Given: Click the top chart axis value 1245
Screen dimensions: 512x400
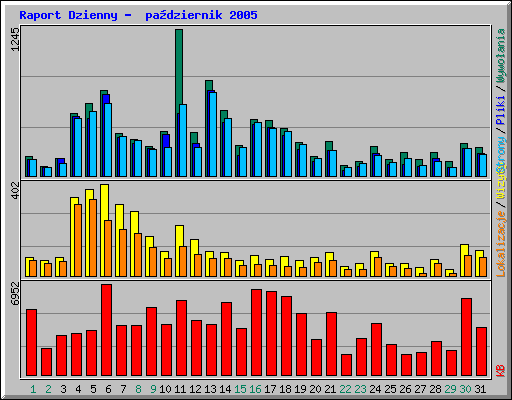Looking at the screenshot, I should pyautogui.click(x=15, y=39).
